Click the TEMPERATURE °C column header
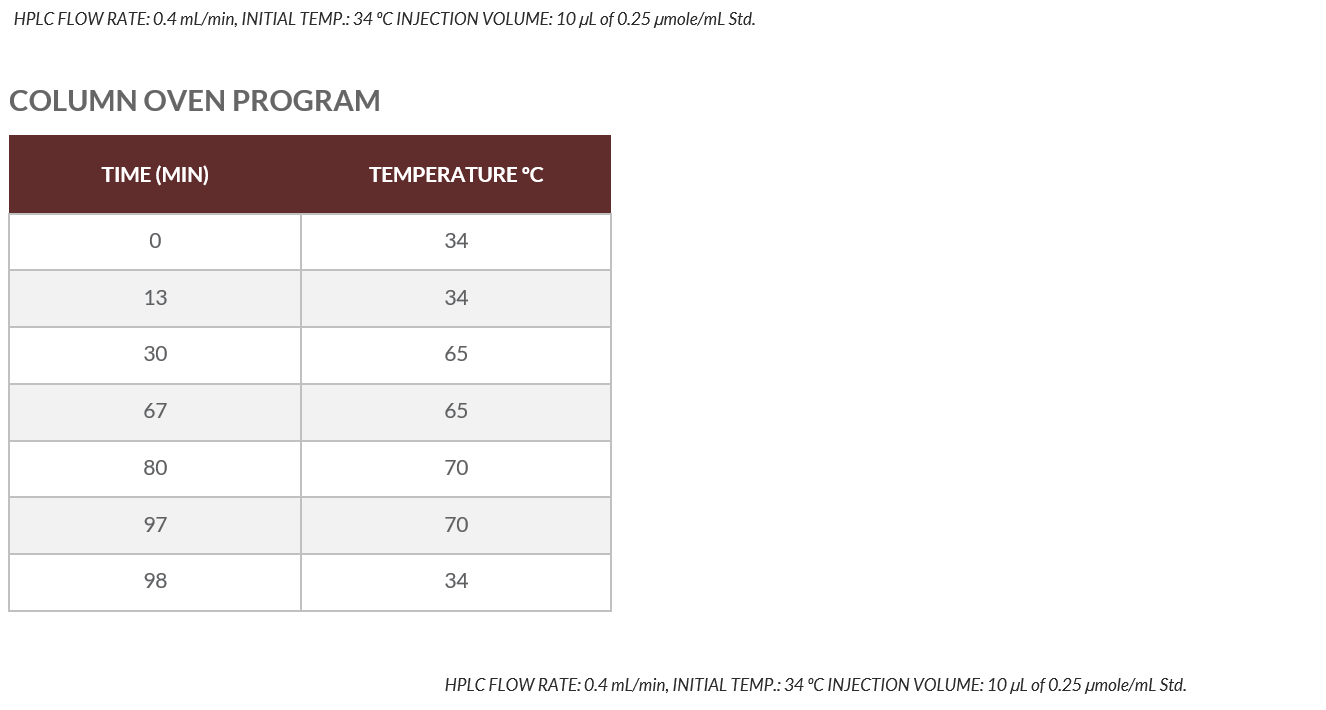 point(456,175)
